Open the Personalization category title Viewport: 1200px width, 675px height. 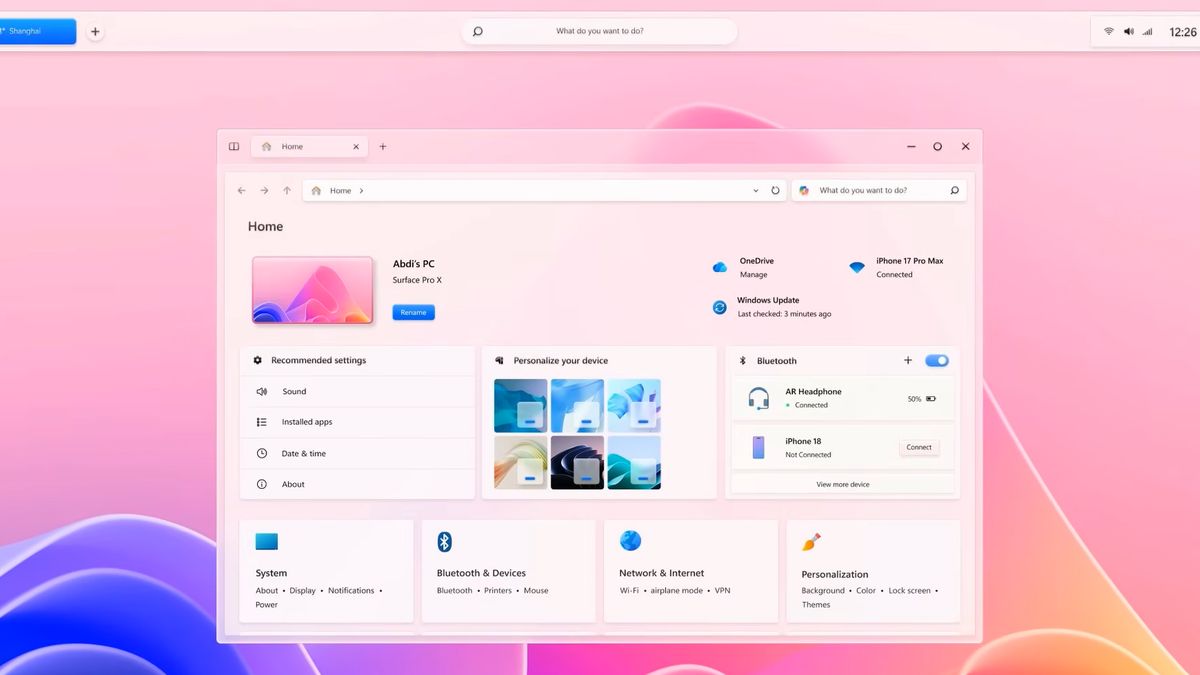pyautogui.click(x=835, y=574)
